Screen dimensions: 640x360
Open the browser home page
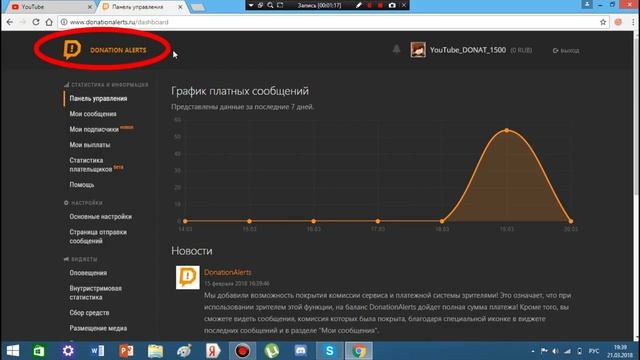49,22
